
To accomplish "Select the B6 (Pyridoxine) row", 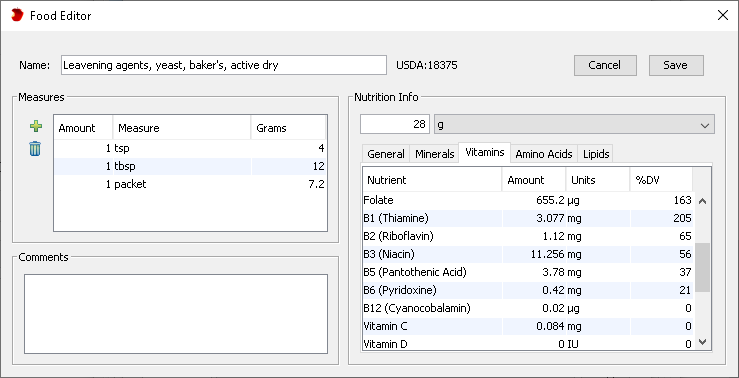I will coord(528,290).
